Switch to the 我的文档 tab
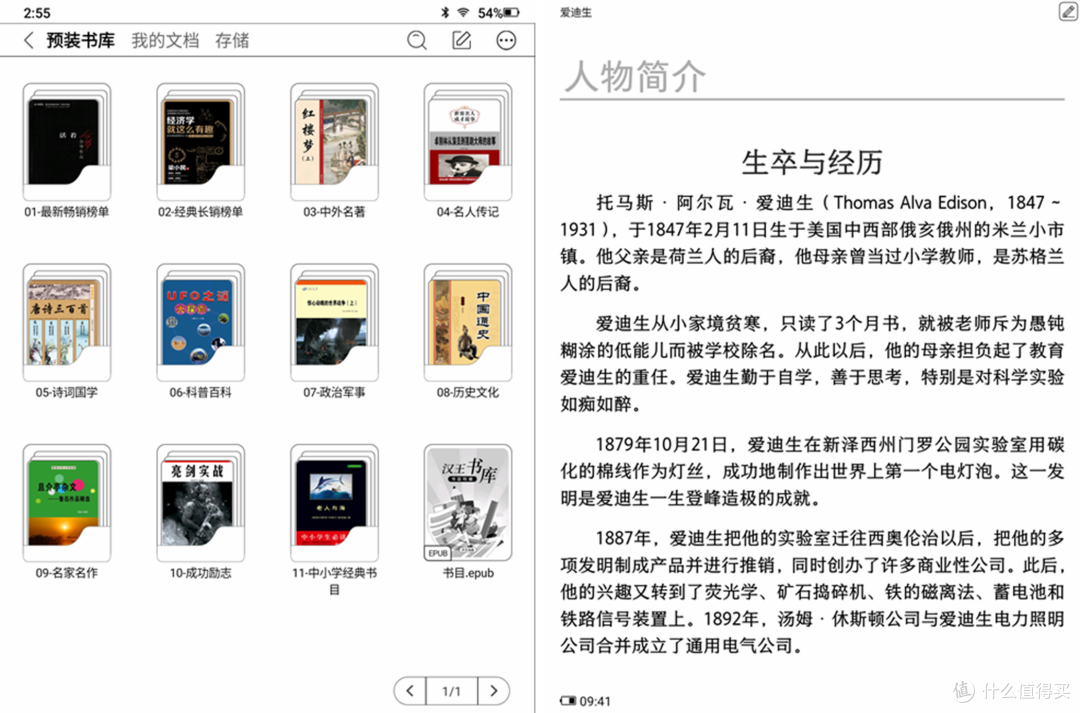Viewport: 1080px width, 713px height. [x=165, y=41]
